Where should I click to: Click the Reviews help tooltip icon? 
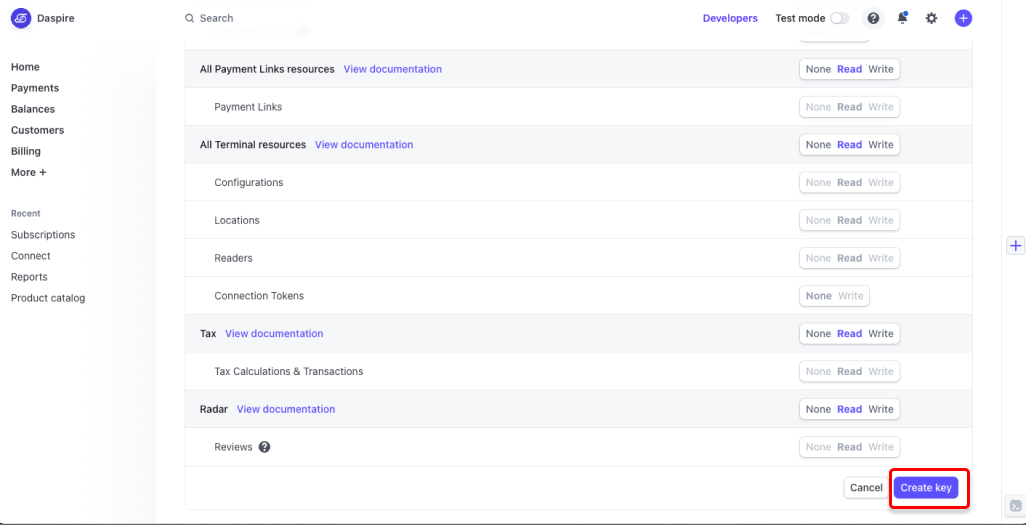[x=264, y=447]
